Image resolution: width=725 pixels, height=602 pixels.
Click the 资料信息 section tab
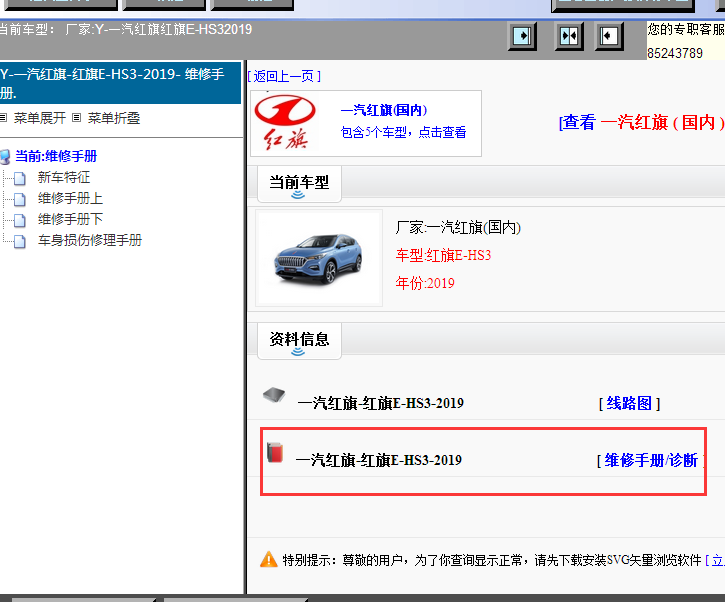pos(299,341)
